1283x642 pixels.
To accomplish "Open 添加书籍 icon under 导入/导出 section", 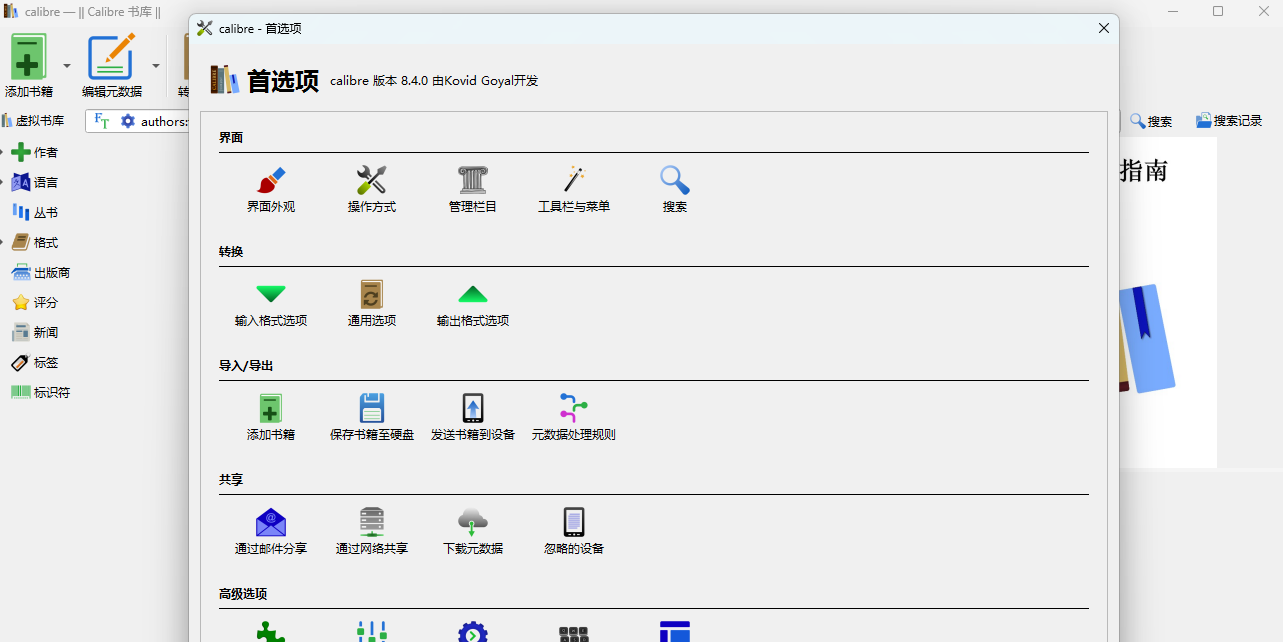I will [x=271, y=409].
